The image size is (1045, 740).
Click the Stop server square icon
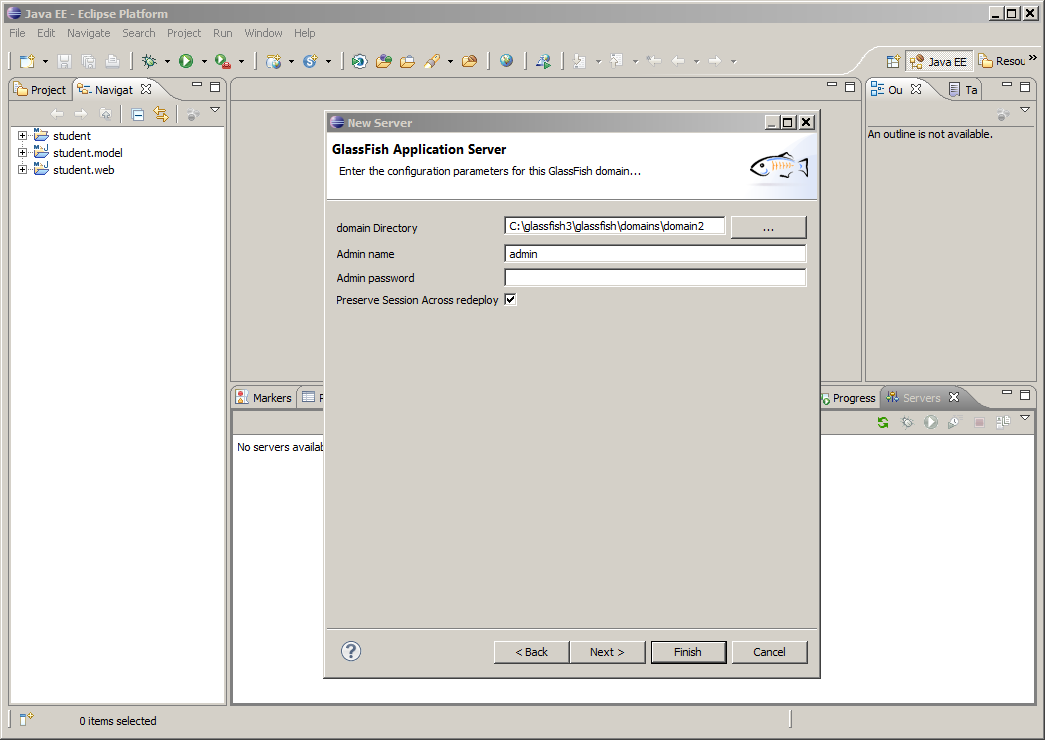[979, 422]
